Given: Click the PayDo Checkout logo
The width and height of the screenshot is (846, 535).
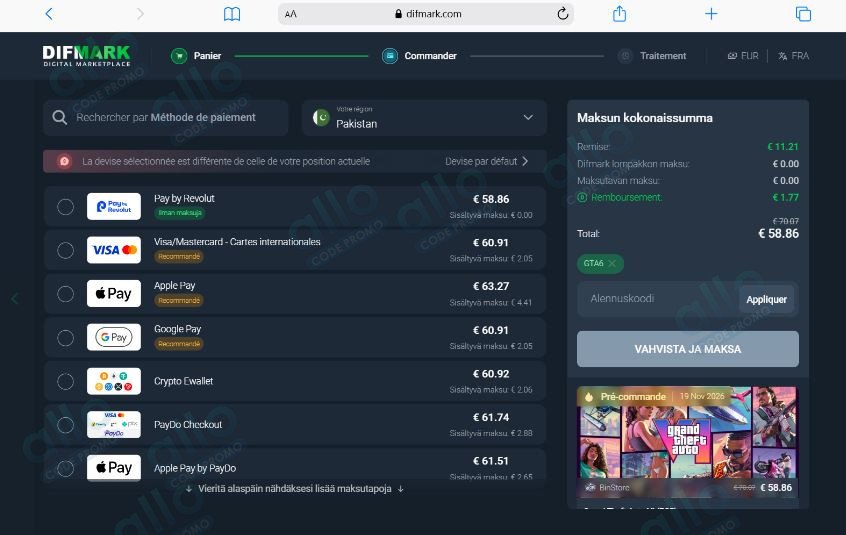Looking at the screenshot, I should coord(114,424).
